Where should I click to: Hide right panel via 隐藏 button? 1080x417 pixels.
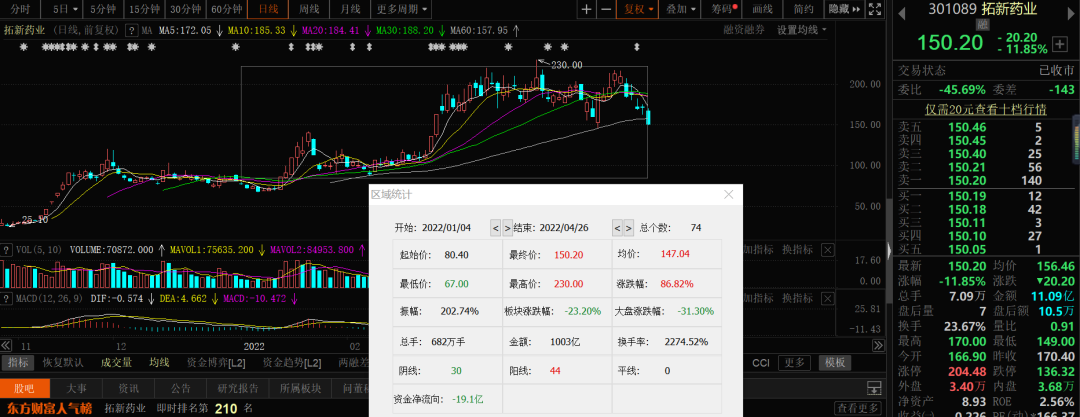pyautogui.click(x=844, y=10)
